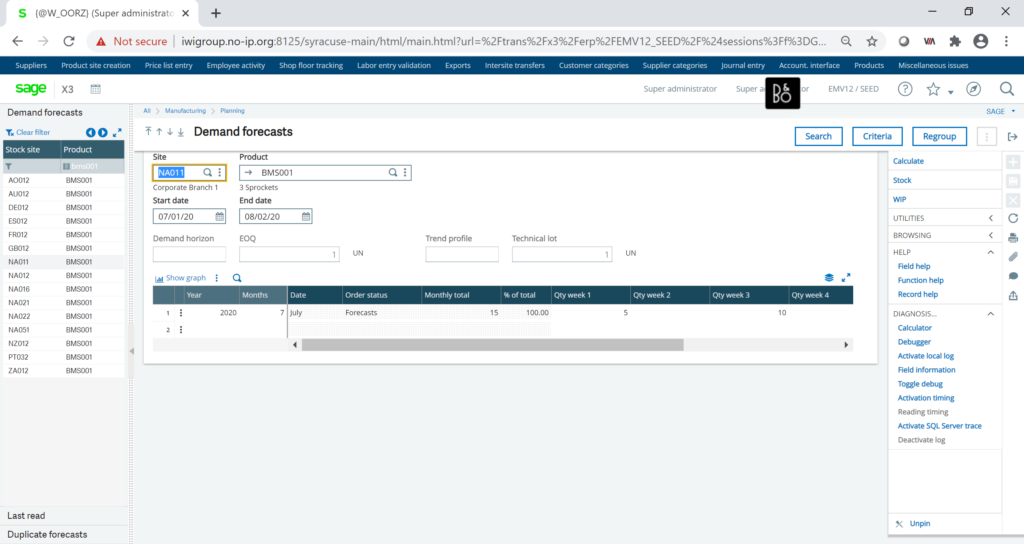Jump to first record arrow

pyautogui.click(x=148, y=131)
